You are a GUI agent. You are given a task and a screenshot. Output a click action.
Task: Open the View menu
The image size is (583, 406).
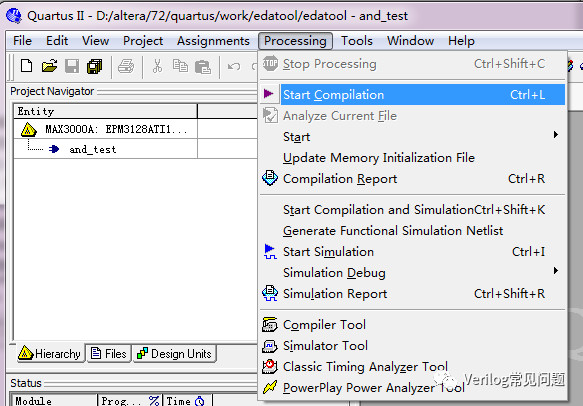(x=96, y=41)
